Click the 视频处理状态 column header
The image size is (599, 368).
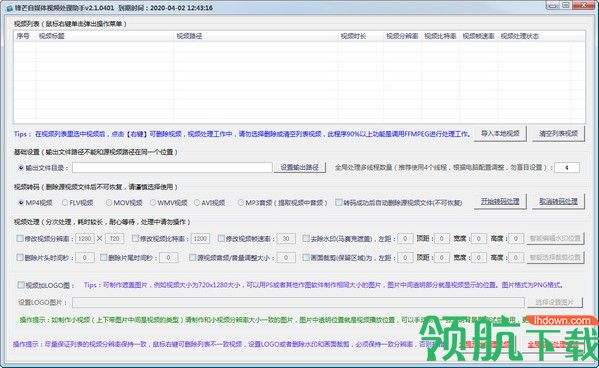[x=534, y=36]
